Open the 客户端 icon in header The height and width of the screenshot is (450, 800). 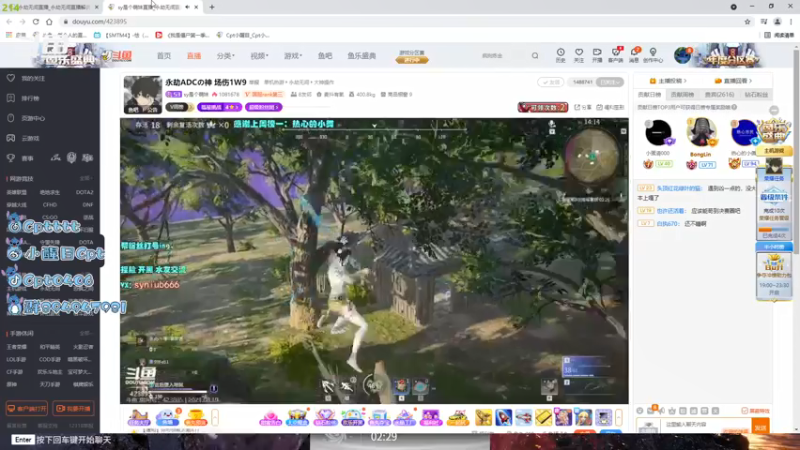click(x=616, y=55)
